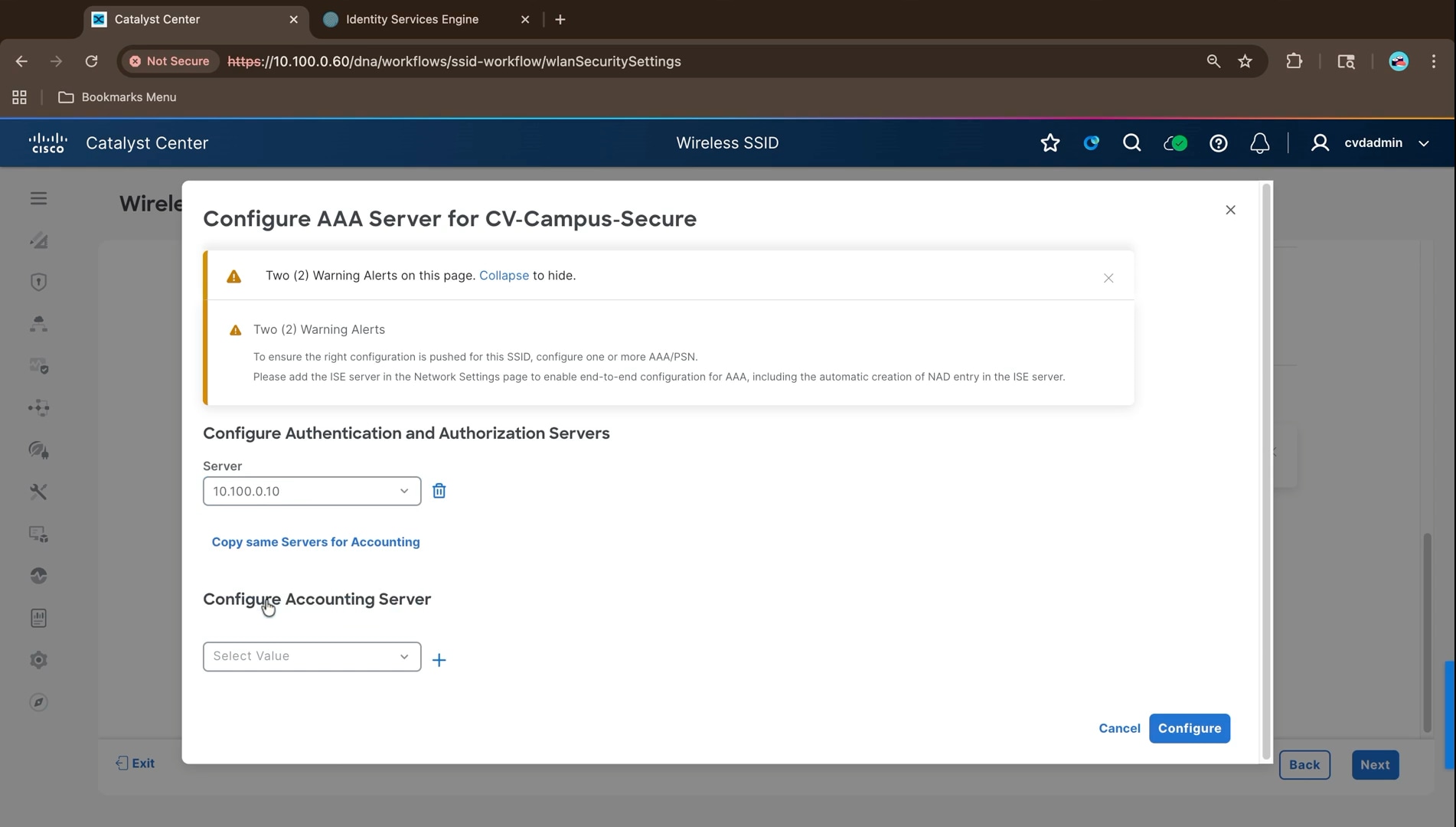1456x827 pixels.
Task: Add another accounting server with plus icon
Action: [439, 660]
